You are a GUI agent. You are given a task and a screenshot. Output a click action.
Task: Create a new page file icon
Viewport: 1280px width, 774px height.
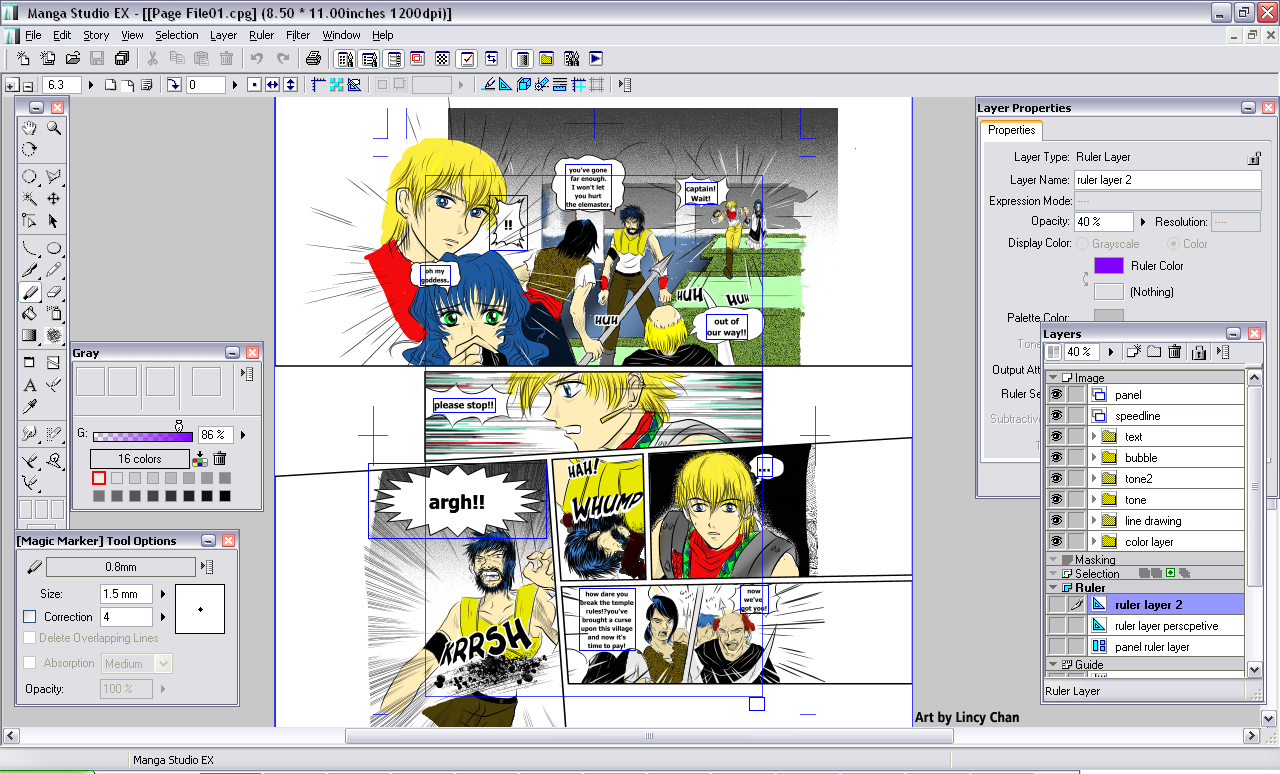click(x=22, y=58)
